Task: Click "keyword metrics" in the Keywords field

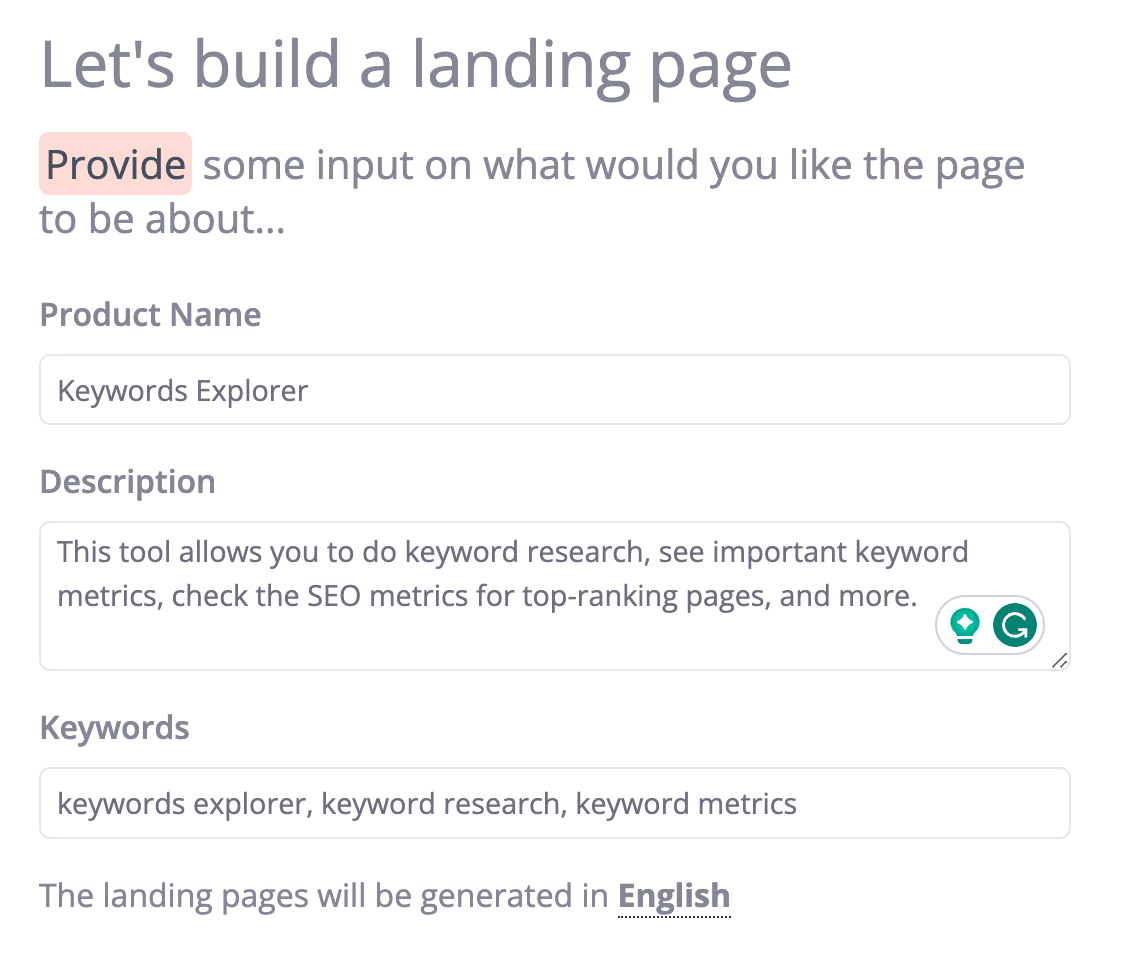Action: [686, 803]
